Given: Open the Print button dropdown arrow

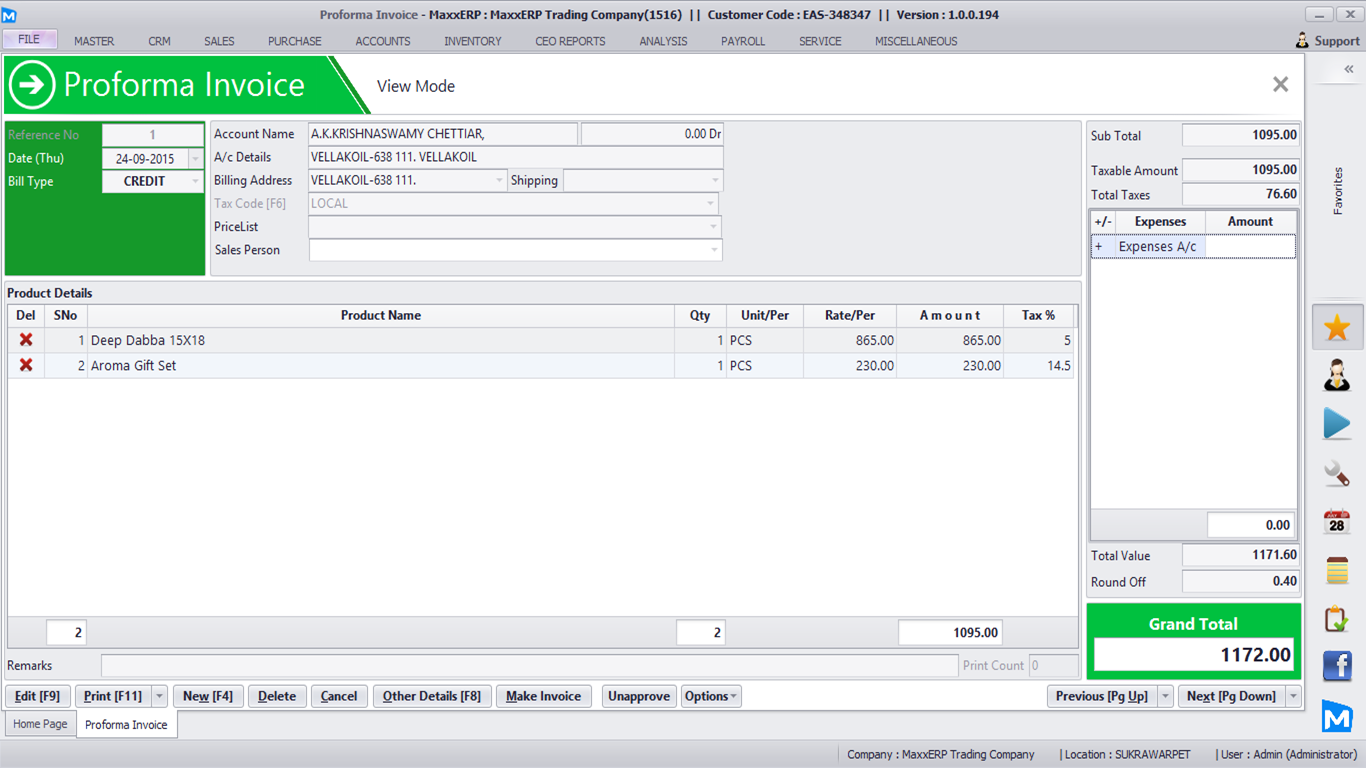Looking at the screenshot, I should click(x=159, y=696).
